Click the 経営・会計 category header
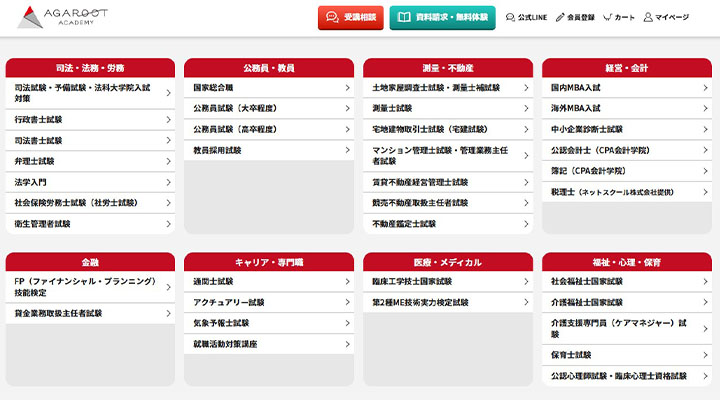720x400 pixels. pos(627,68)
